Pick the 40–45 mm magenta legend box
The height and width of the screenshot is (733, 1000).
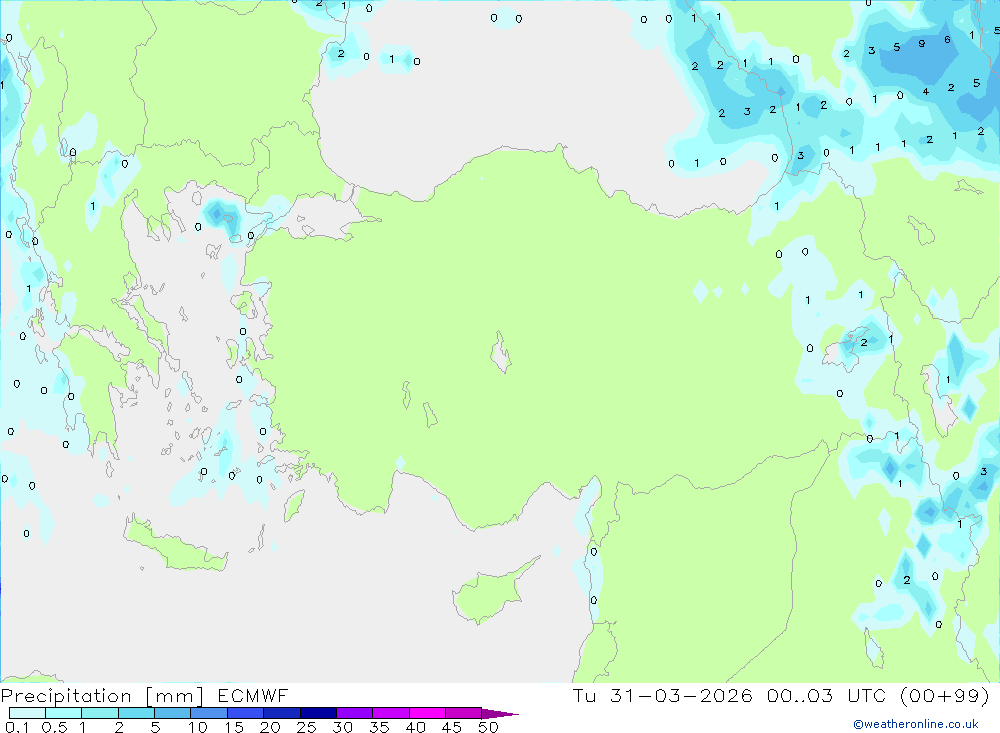coord(427,713)
